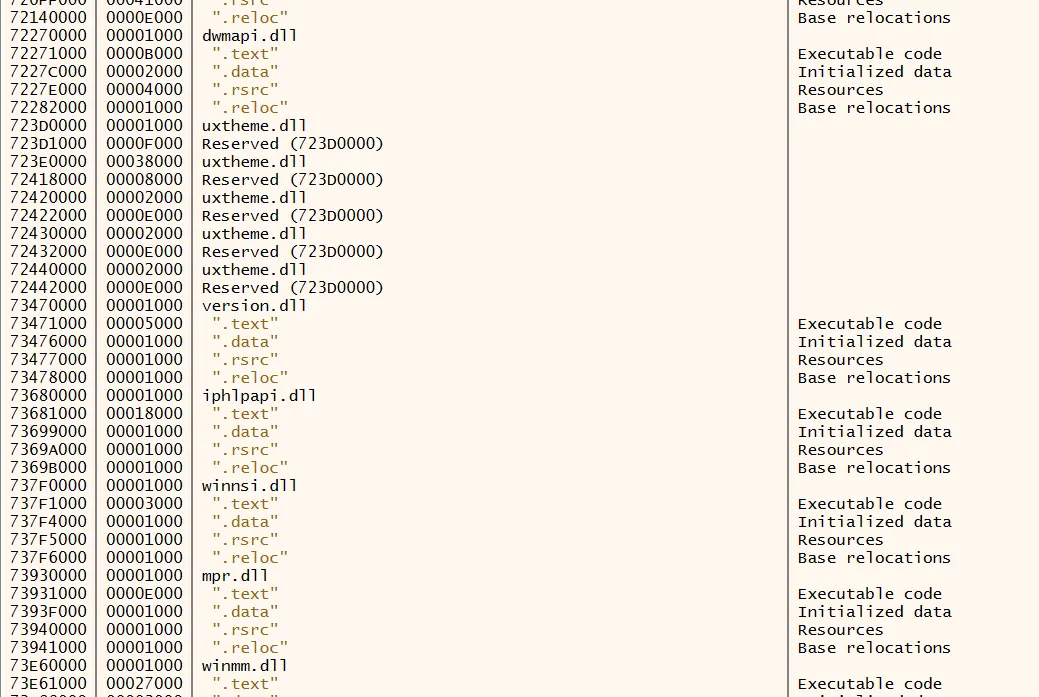Click address 72140000 .reloc row

click(x=48, y=18)
